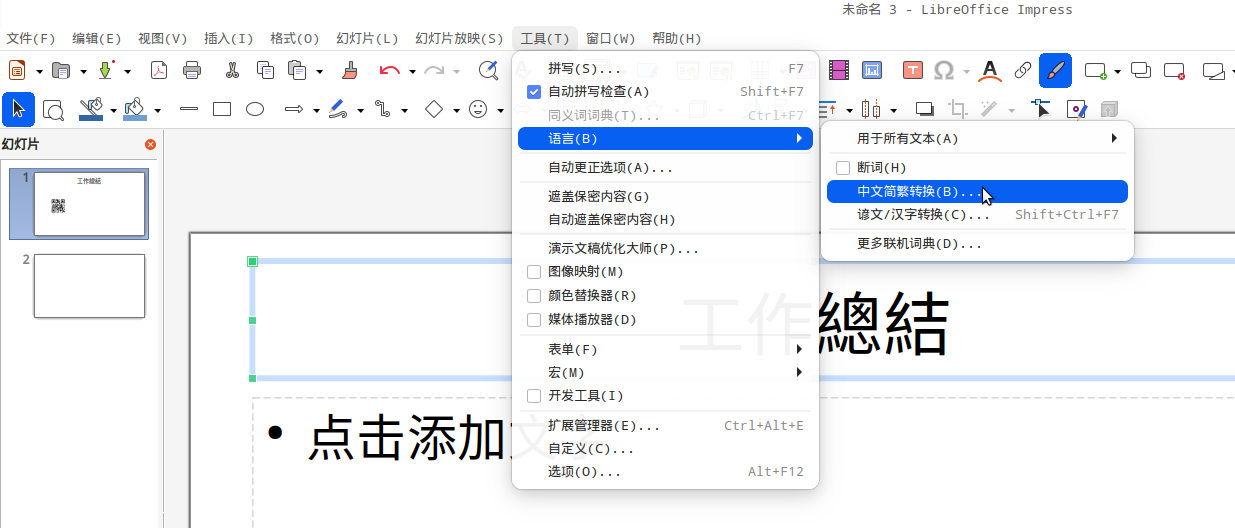Open the New presentation dropdown arrow
This screenshot has width=1235, height=528.
click(39, 71)
